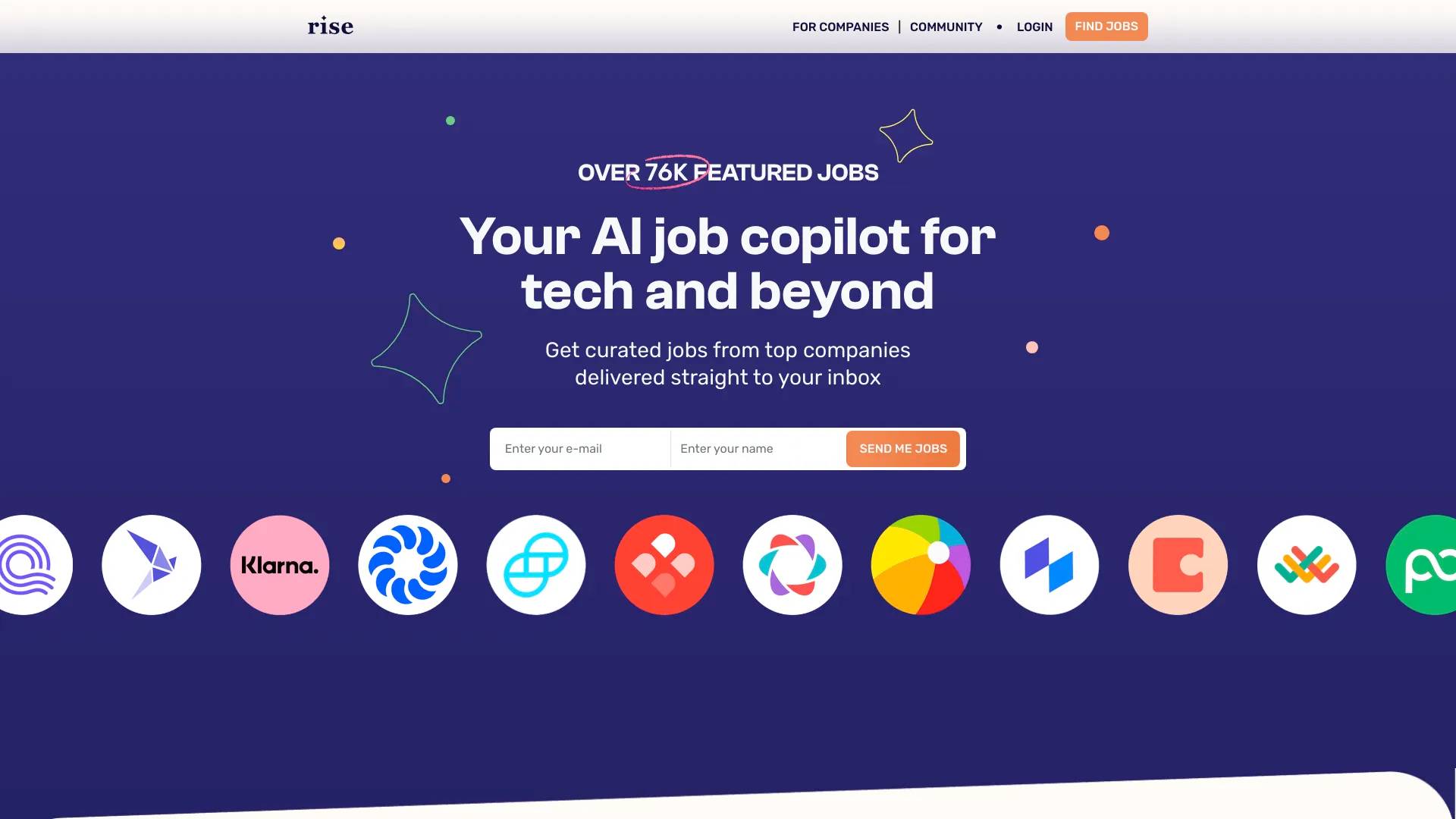Click the orange square C logo icon
Screen dimensions: 1456x819
(x=1178, y=565)
